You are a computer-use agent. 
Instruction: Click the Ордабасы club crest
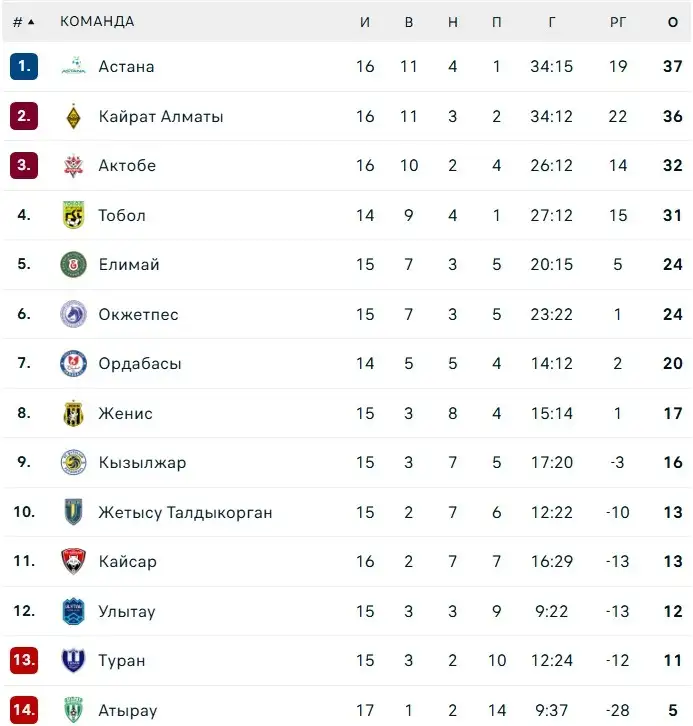74,363
